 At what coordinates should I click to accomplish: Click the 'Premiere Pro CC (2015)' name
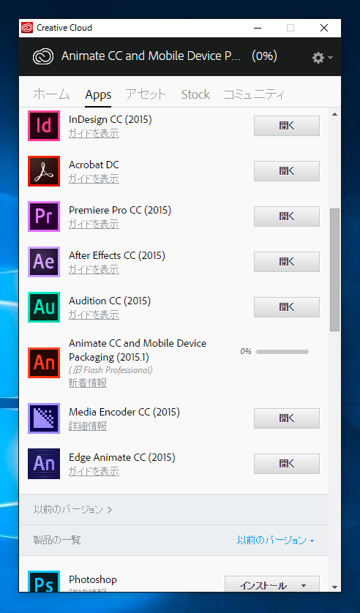point(120,210)
